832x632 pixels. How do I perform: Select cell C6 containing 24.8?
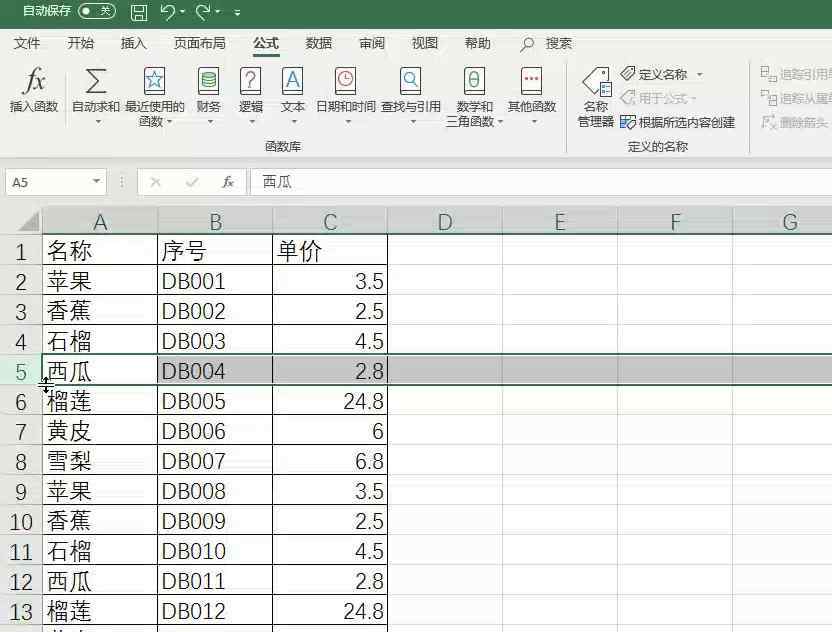pyautogui.click(x=330, y=401)
